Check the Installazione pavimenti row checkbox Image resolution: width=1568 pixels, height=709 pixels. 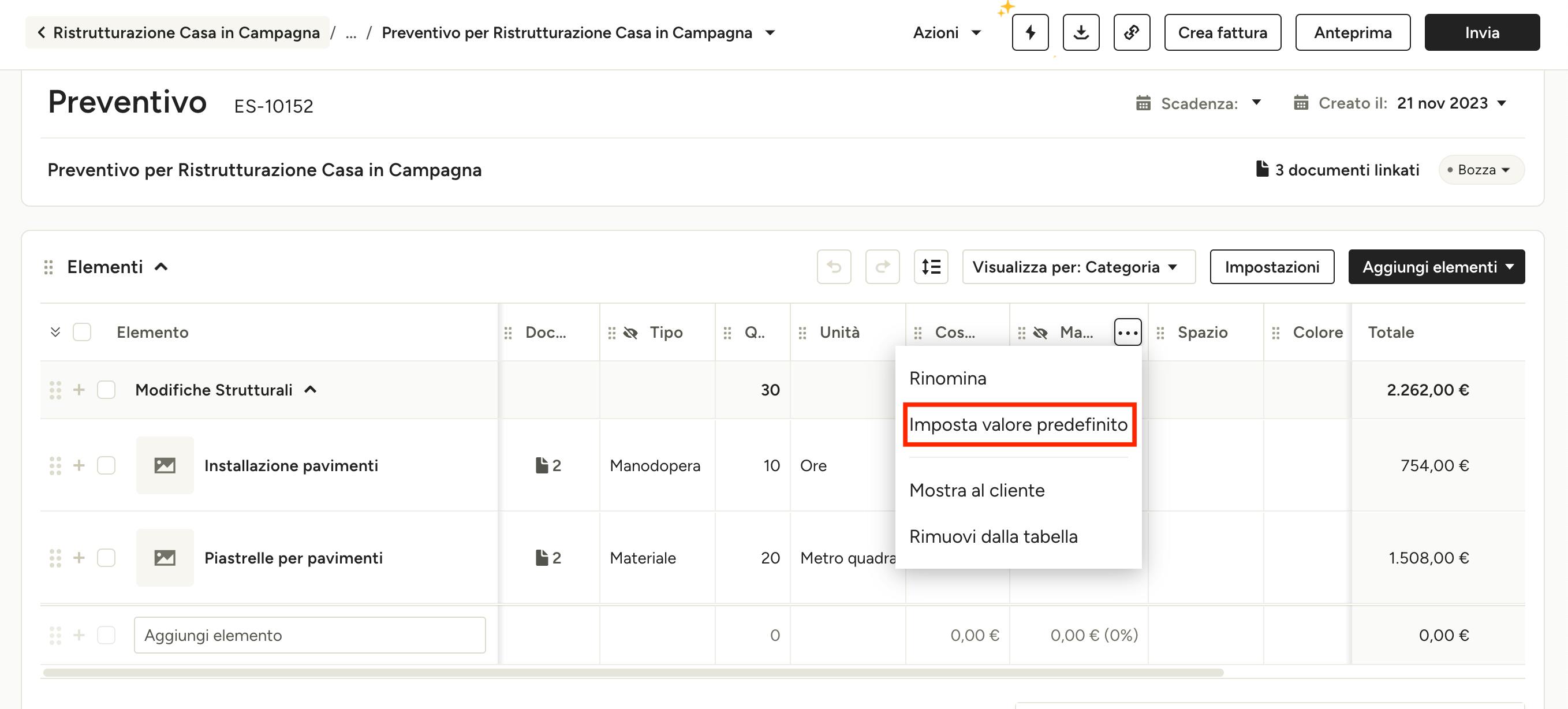pyautogui.click(x=107, y=465)
